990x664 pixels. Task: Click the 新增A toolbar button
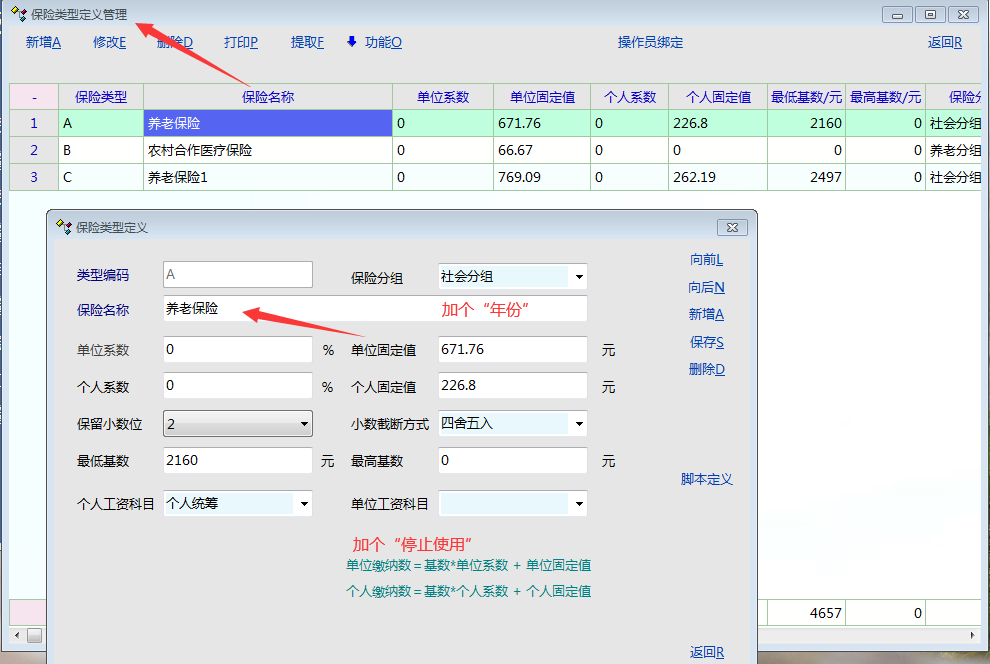[x=43, y=42]
